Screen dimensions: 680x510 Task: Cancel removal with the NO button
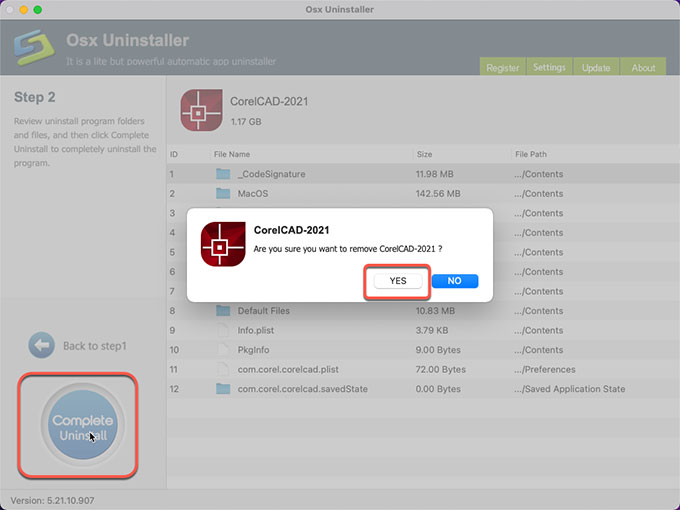point(454,281)
